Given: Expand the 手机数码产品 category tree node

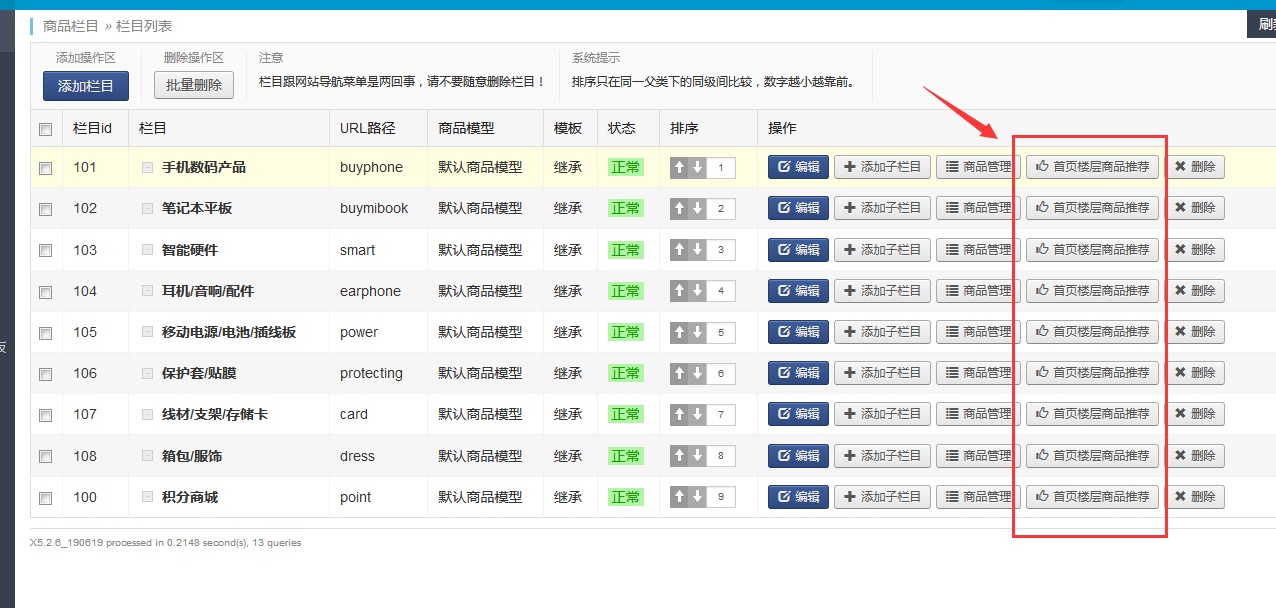Looking at the screenshot, I should 147,168.
